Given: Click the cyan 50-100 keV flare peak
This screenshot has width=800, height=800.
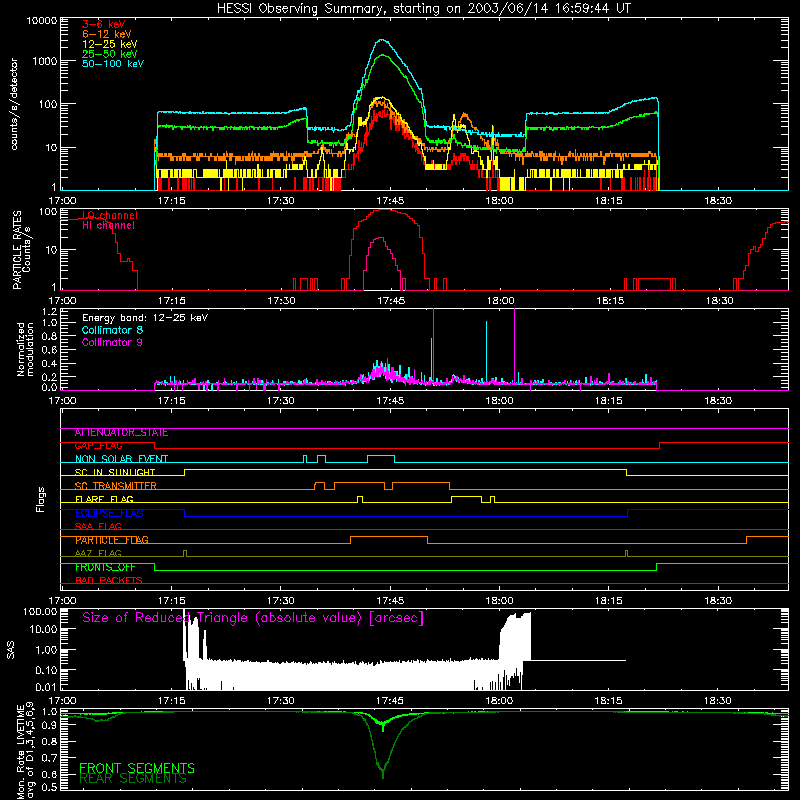Looking at the screenshot, I should (x=381, y=40).
